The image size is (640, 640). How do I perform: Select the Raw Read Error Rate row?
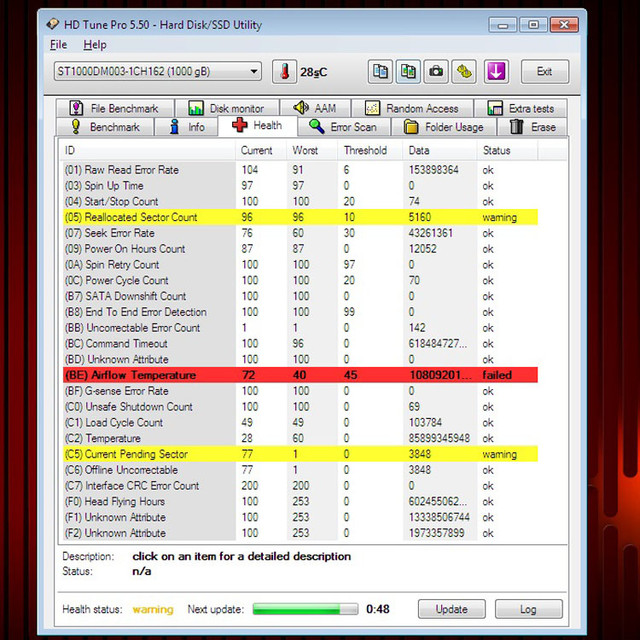pyautogui.click(x=300, y=170)
